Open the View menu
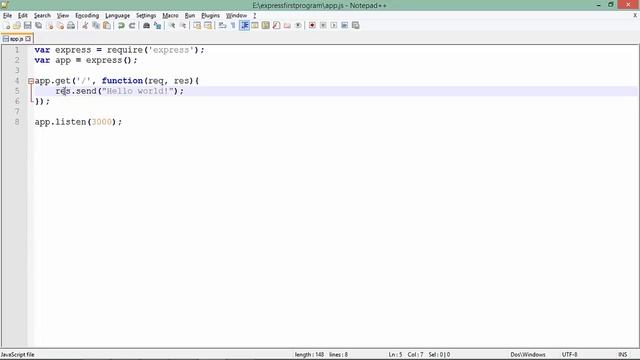The image size is (640, 360). [x=62, y=16]
